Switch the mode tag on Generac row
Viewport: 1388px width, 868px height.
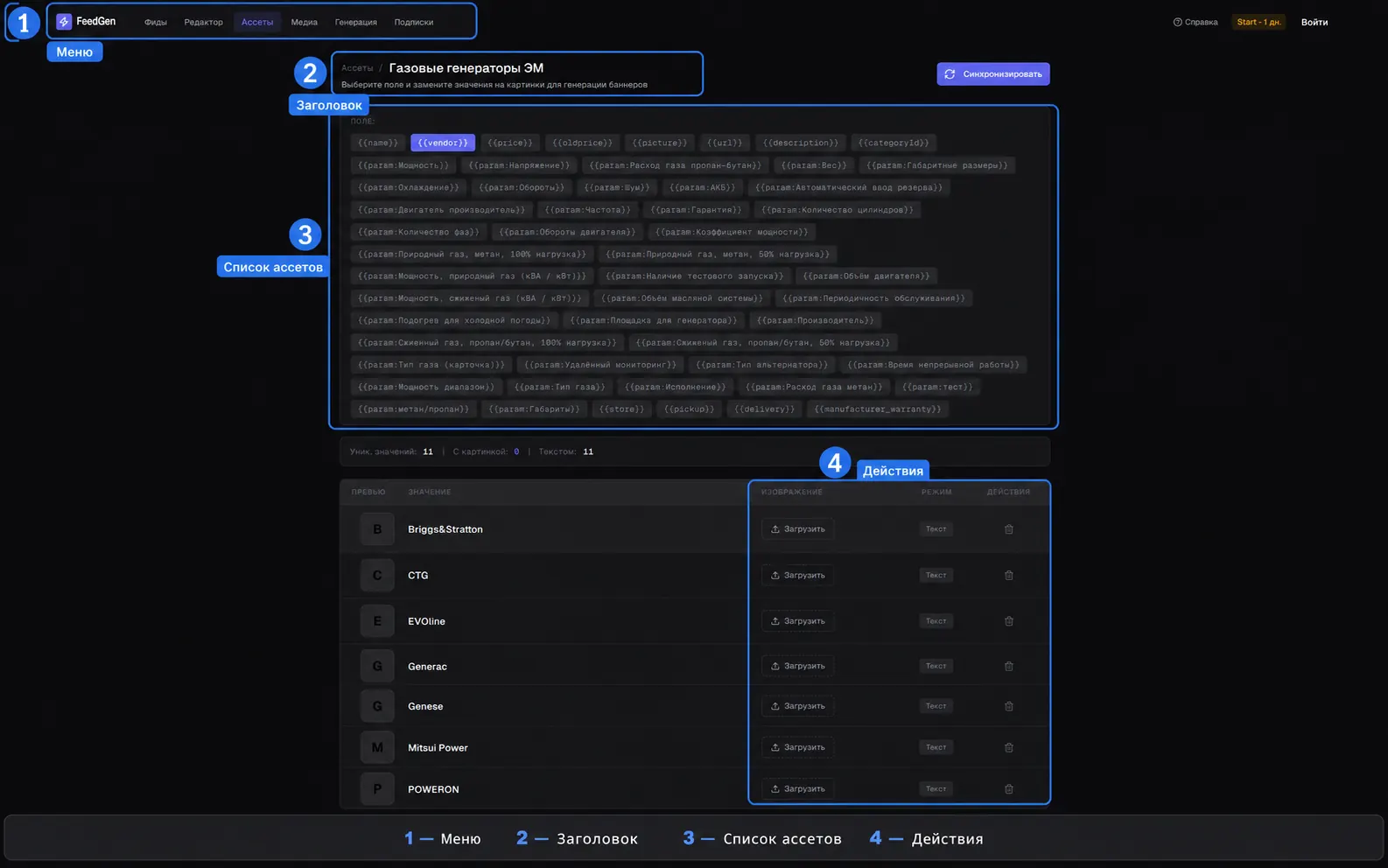pos(936,667)
